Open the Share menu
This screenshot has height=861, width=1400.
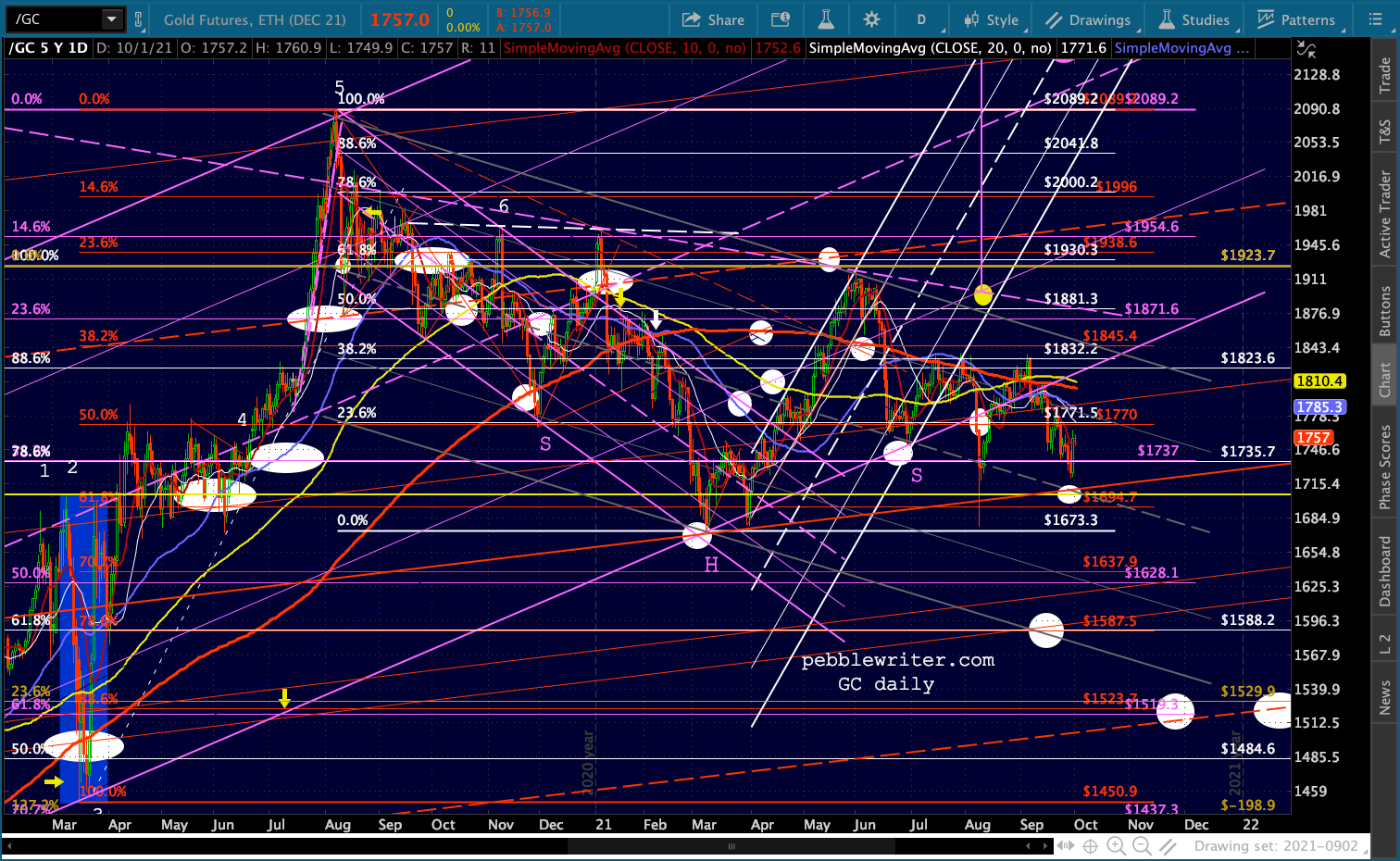pyautogui.click(x=713, y=19)
